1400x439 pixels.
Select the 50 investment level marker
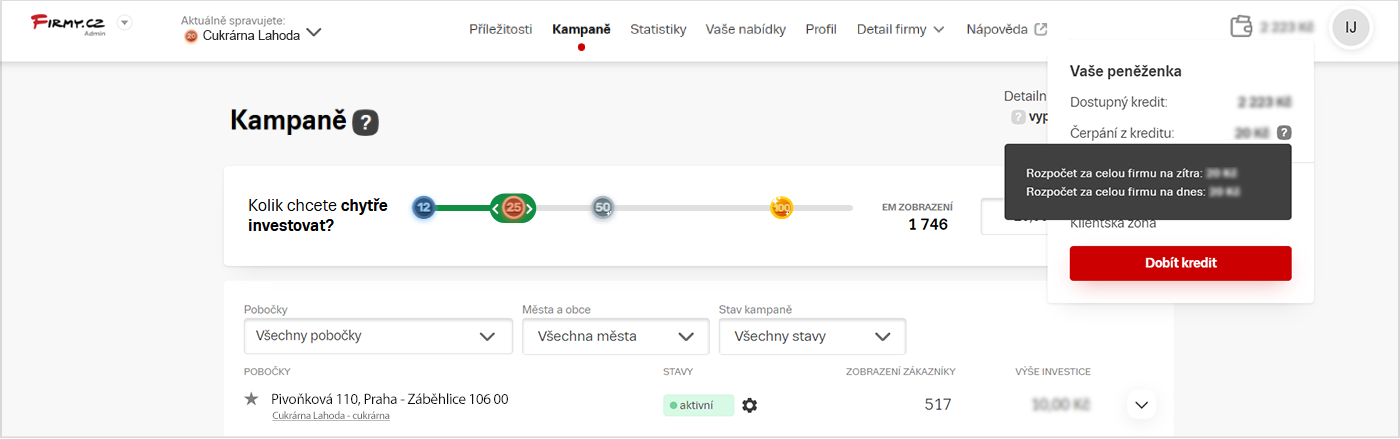click(x=602, y=208)
